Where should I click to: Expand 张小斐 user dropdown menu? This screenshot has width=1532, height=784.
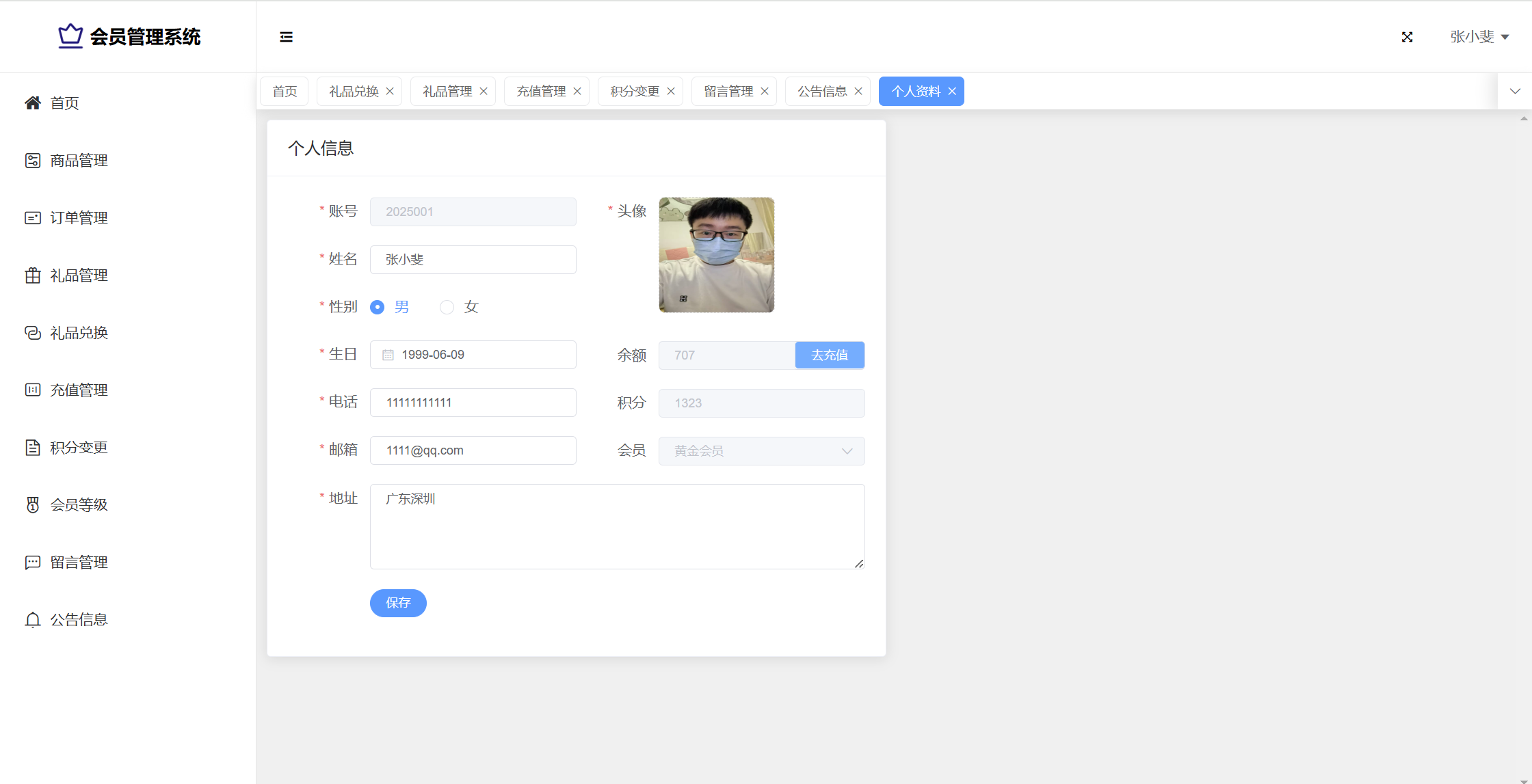click(x=1479, y=37)
